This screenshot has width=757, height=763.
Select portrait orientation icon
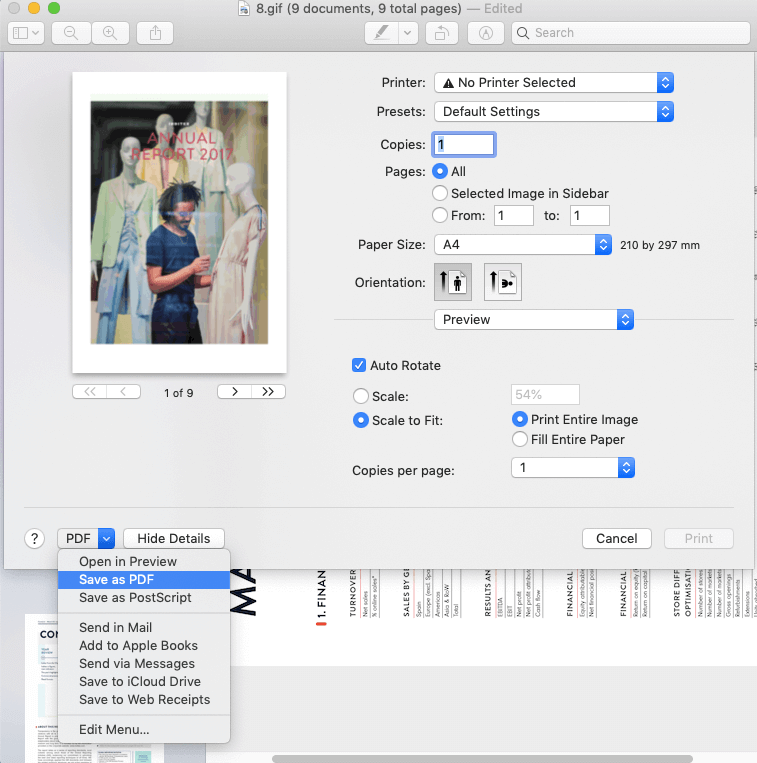point(453,283)
